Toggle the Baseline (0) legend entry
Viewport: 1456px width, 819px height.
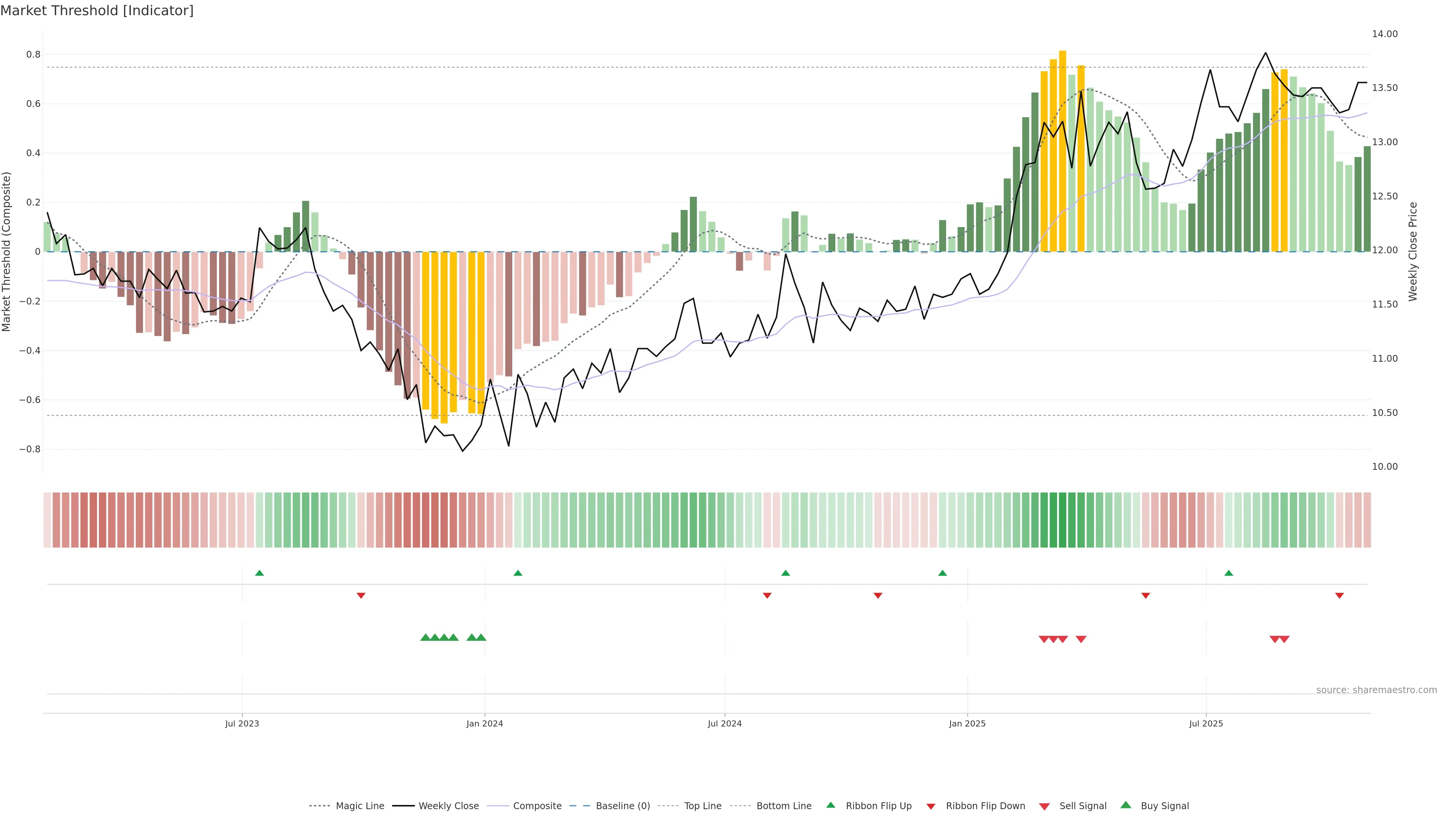[622, 806]
